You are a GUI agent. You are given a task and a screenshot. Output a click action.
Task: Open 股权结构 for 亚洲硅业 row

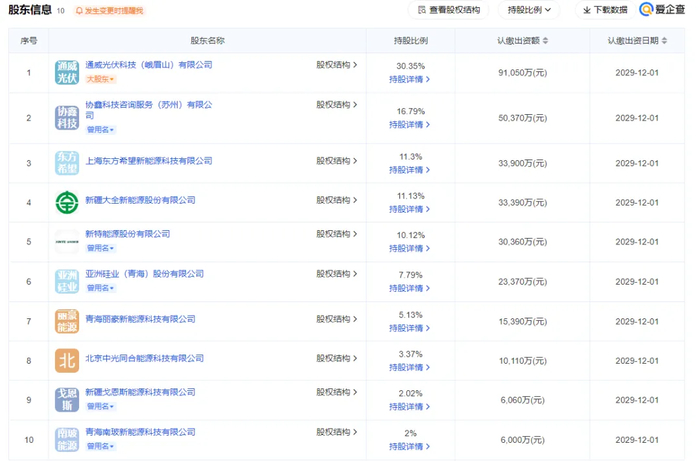click(337, 274)
